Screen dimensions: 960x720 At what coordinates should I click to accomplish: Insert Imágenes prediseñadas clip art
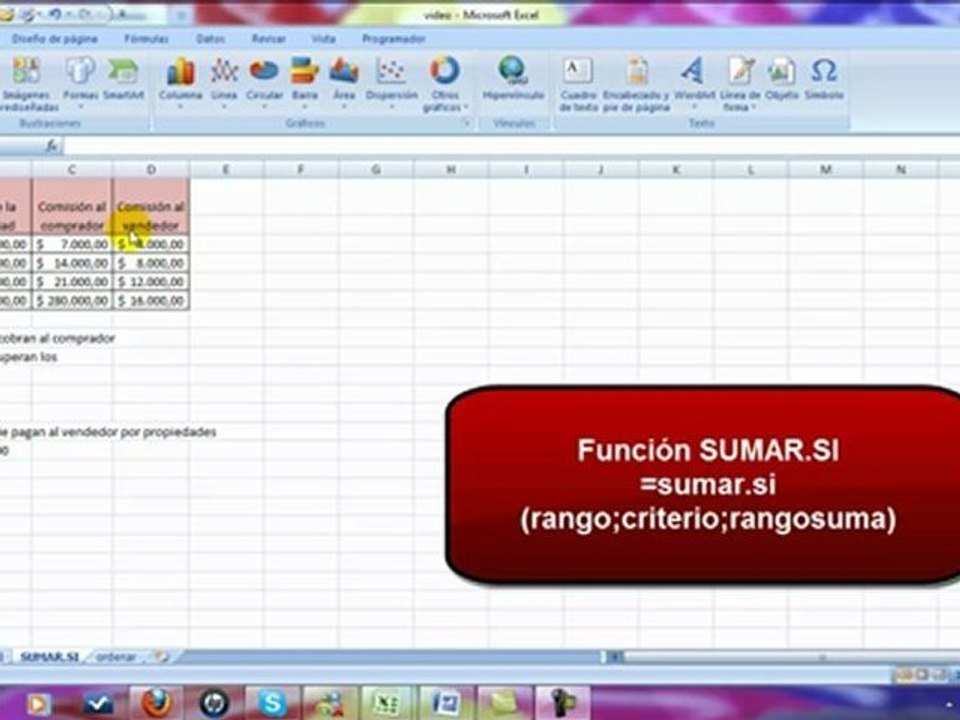pos(26,84)
